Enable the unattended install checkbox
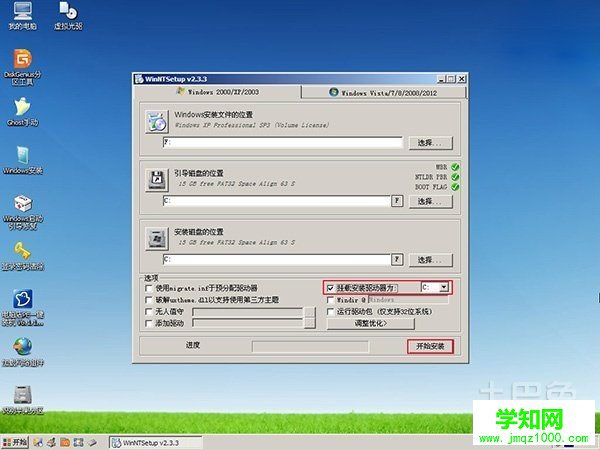600x450 pixels. 149,312
